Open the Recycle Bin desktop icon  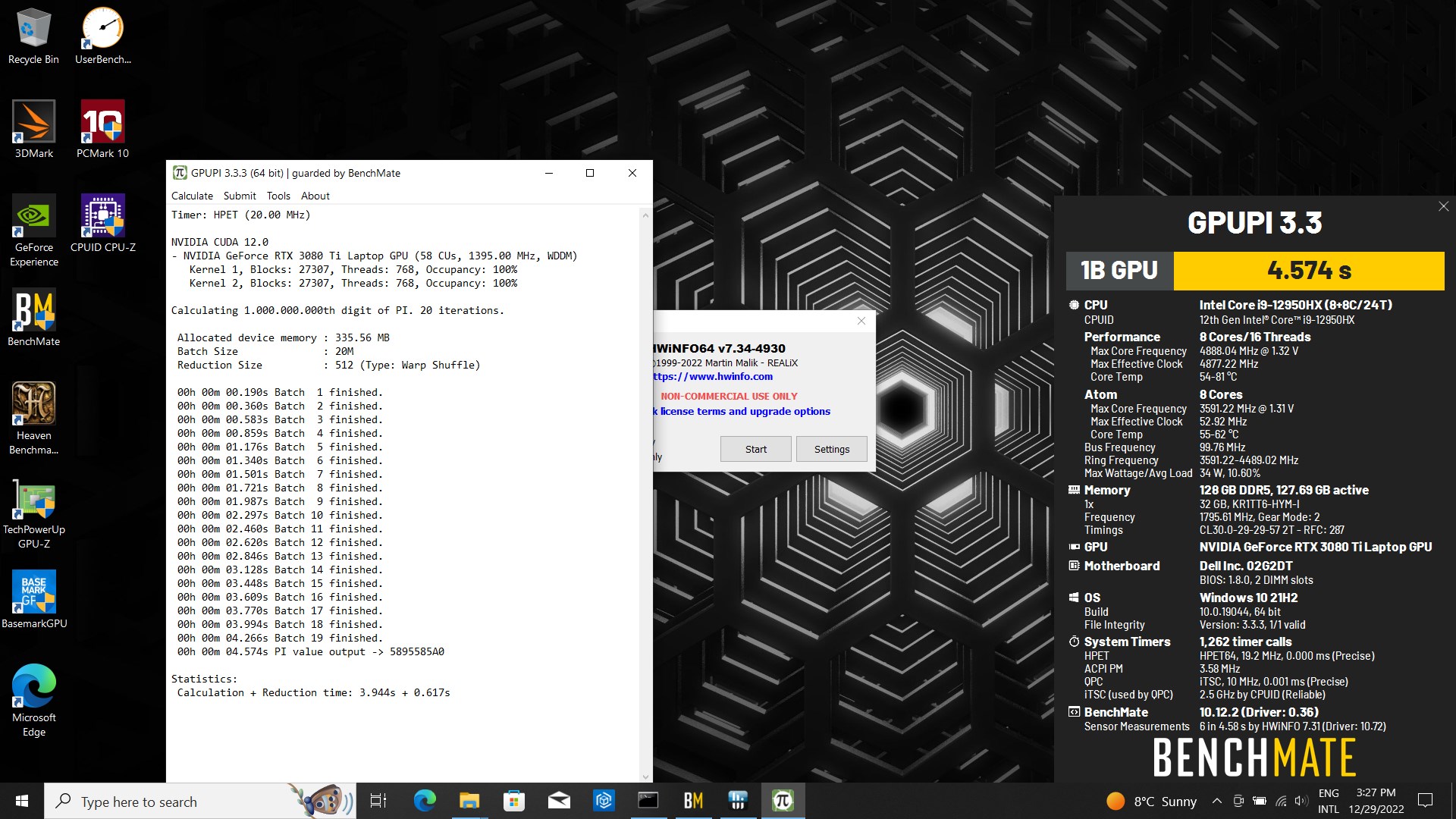click(33, 36)
